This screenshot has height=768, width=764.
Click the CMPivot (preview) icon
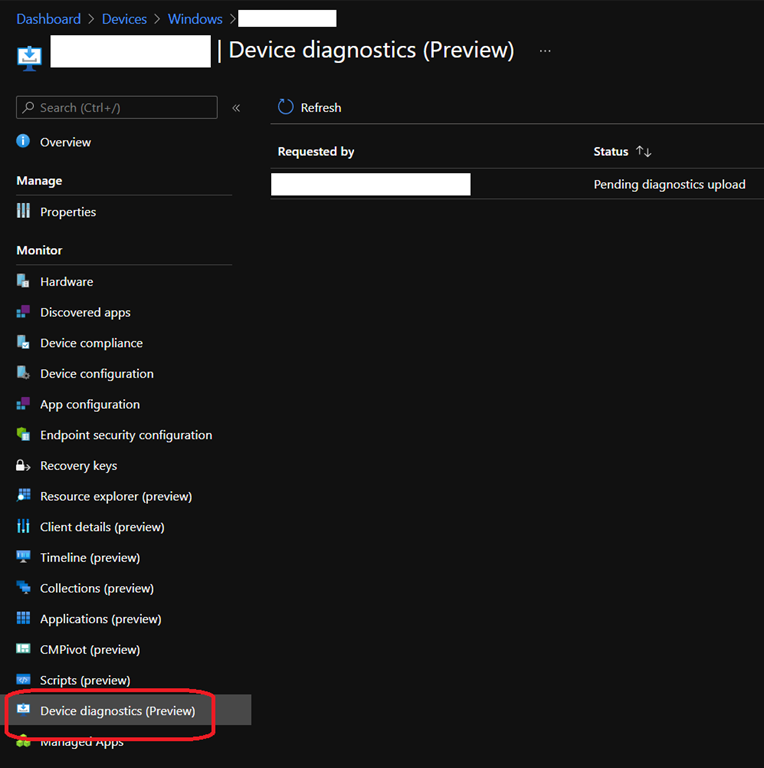coord(23,650)
